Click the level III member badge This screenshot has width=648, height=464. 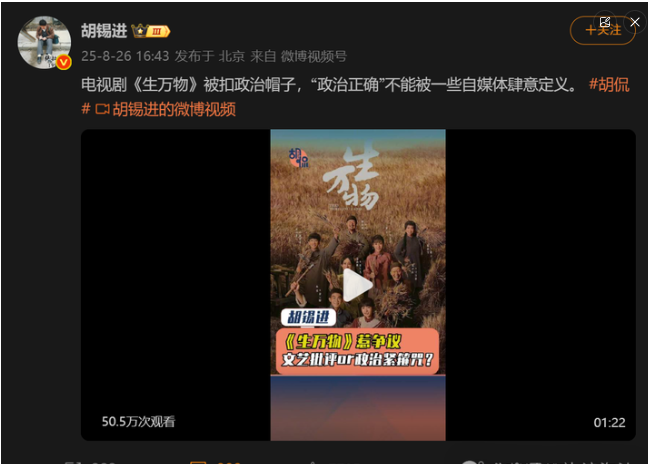pos(158,31)
